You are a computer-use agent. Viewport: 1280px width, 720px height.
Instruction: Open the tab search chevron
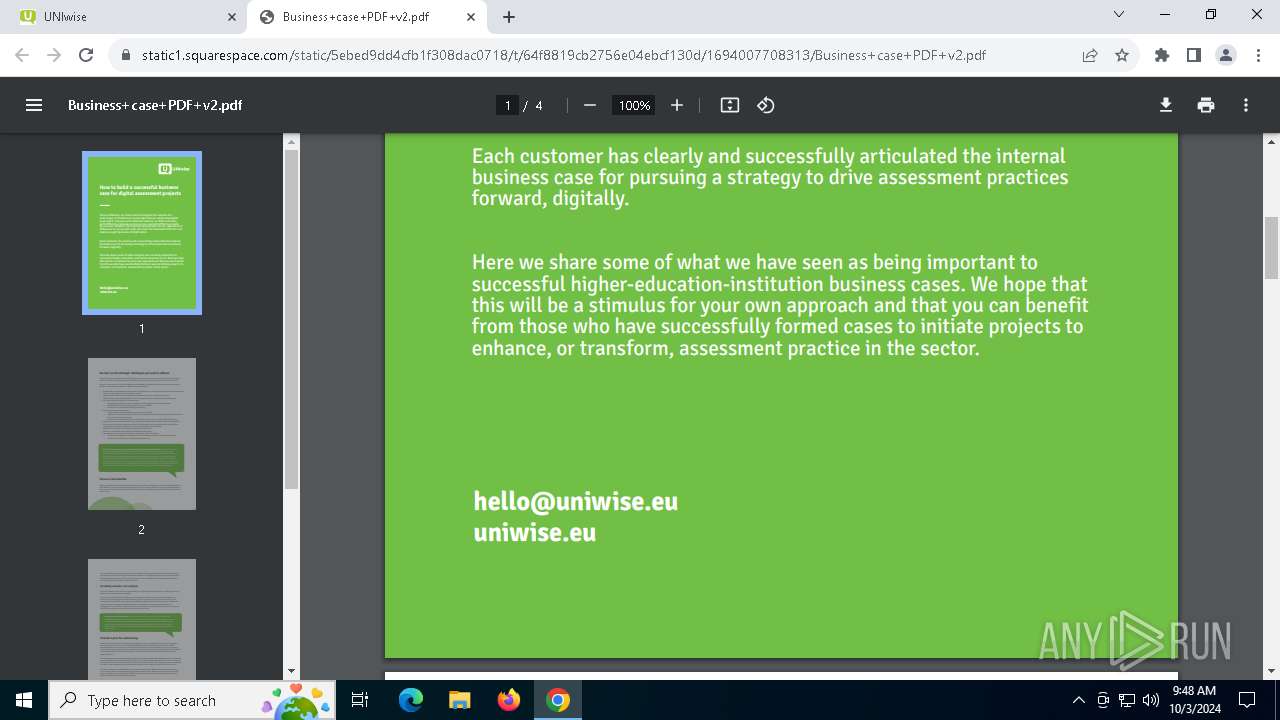1119,15
